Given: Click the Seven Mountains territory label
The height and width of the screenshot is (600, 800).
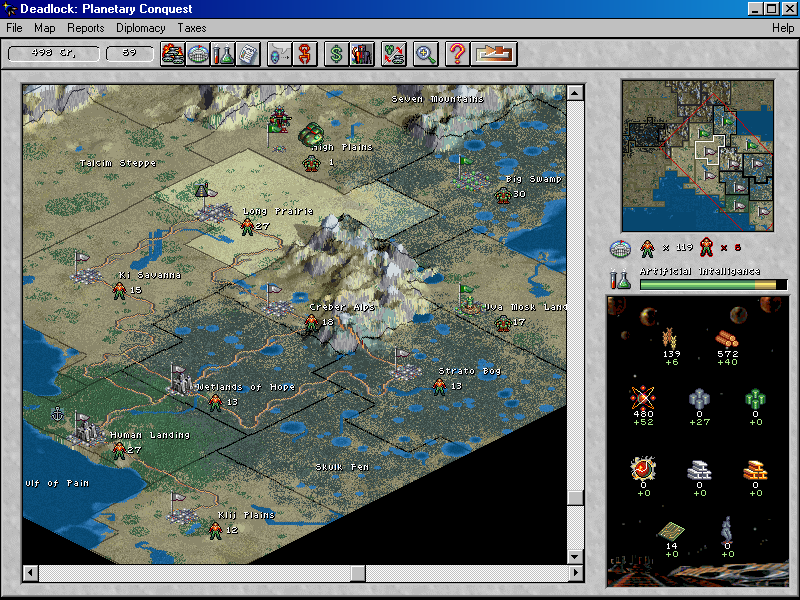Looking at the screenshot, I should [437, 99].
